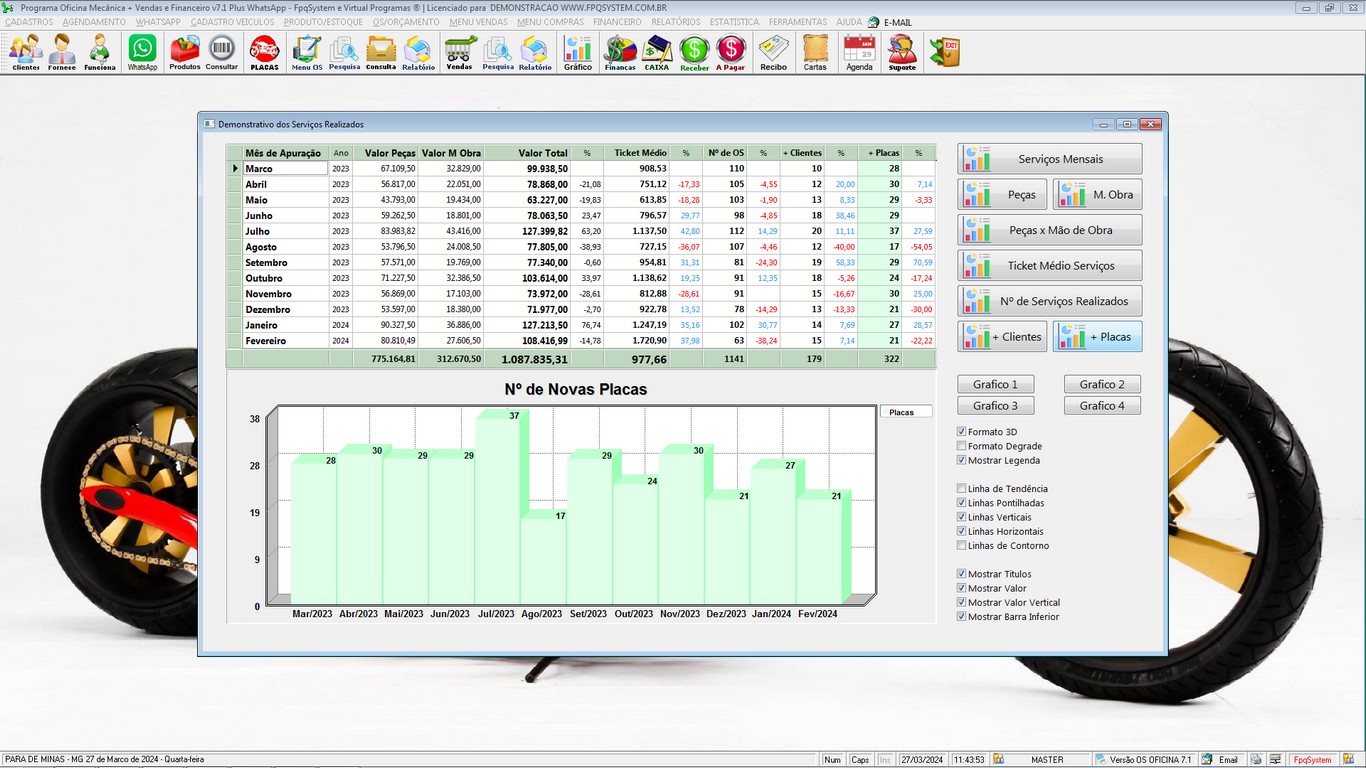1366x768 pixels.
Task: Open the Produtos toolbar icon
Action: click(184, 52)
